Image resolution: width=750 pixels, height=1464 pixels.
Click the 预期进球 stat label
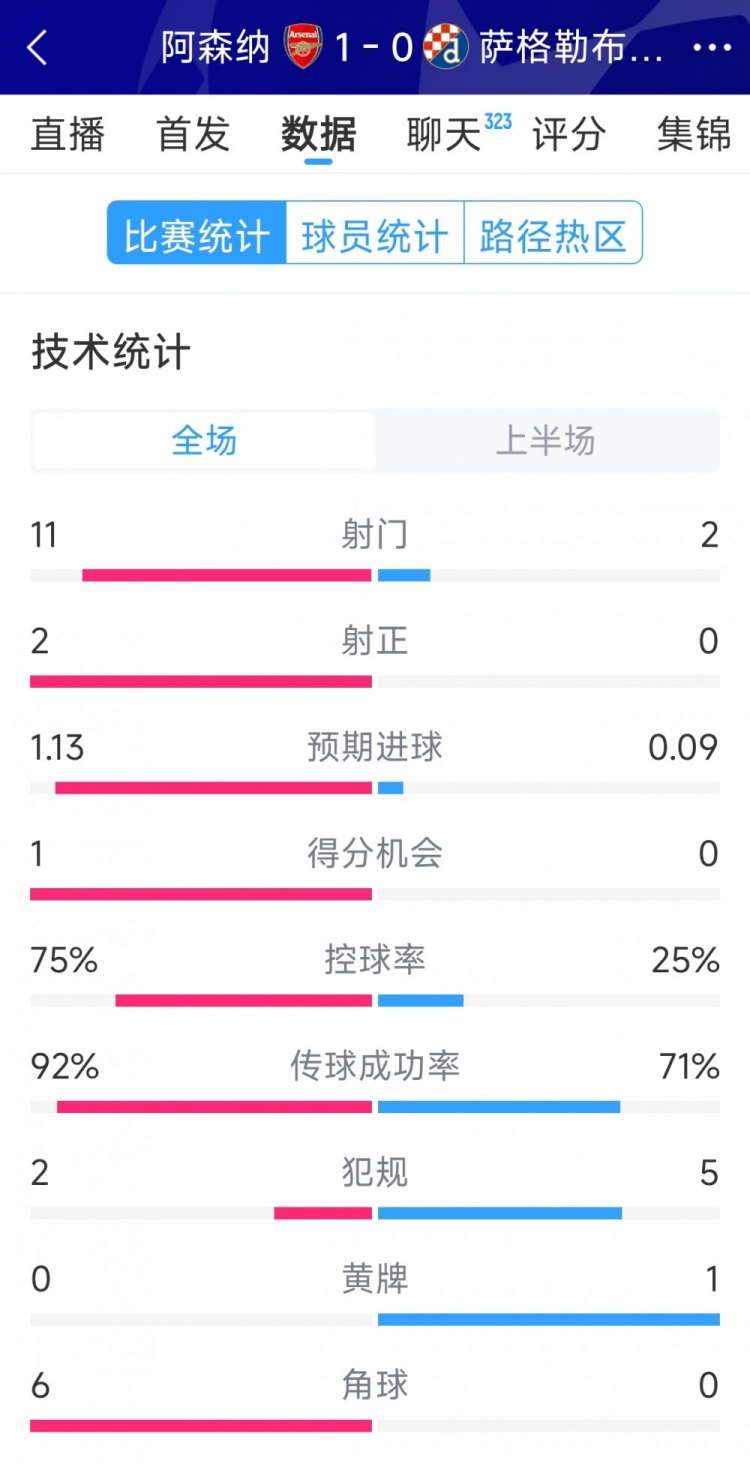pyautogui.click(x=375, y=747)
